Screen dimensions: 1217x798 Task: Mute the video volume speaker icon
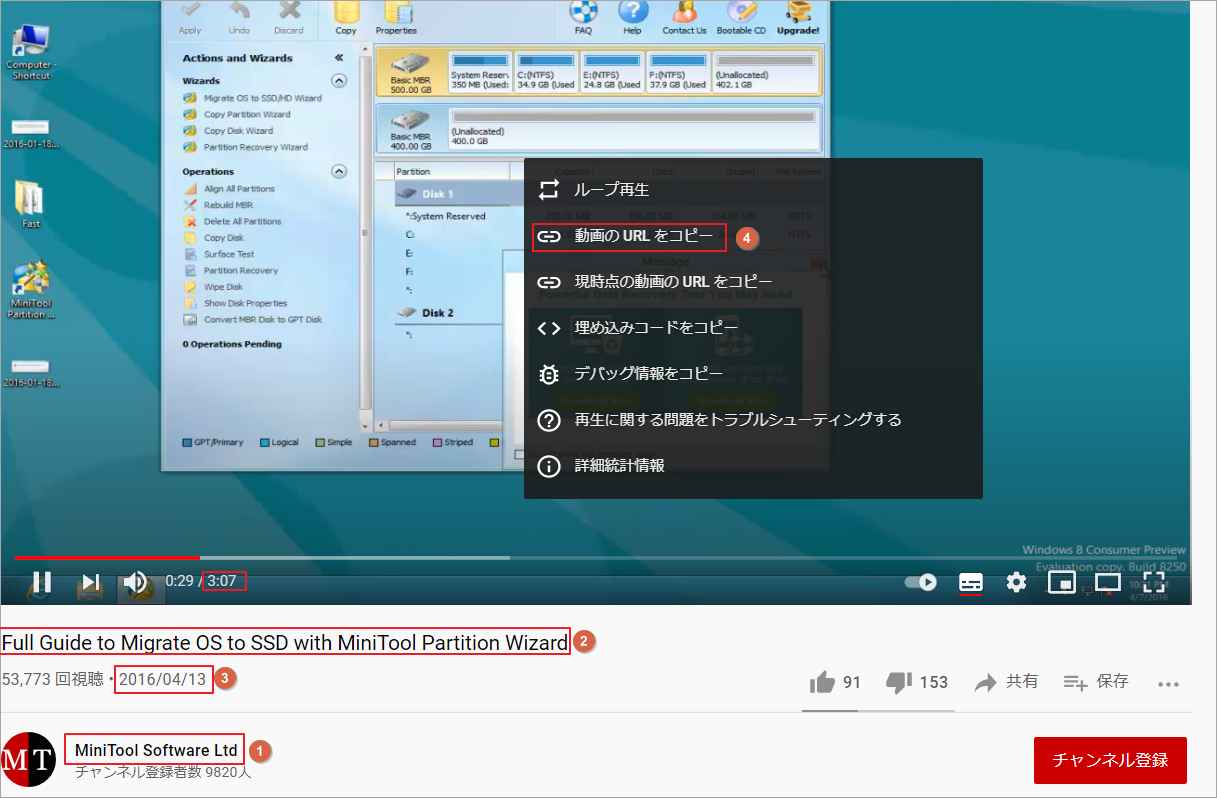[x=135, y=581]
